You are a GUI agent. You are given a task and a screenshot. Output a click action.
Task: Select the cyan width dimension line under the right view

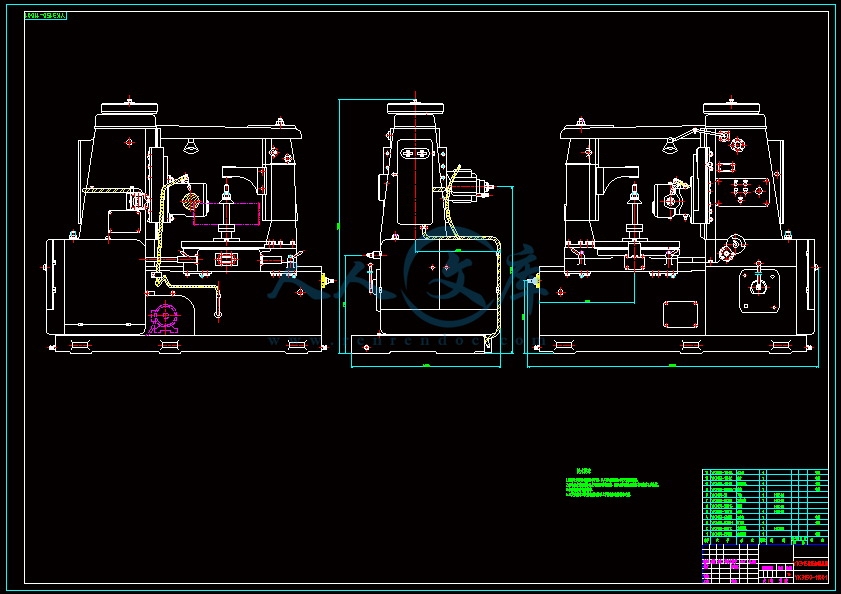pyautogui.click(x=673, y=366)
